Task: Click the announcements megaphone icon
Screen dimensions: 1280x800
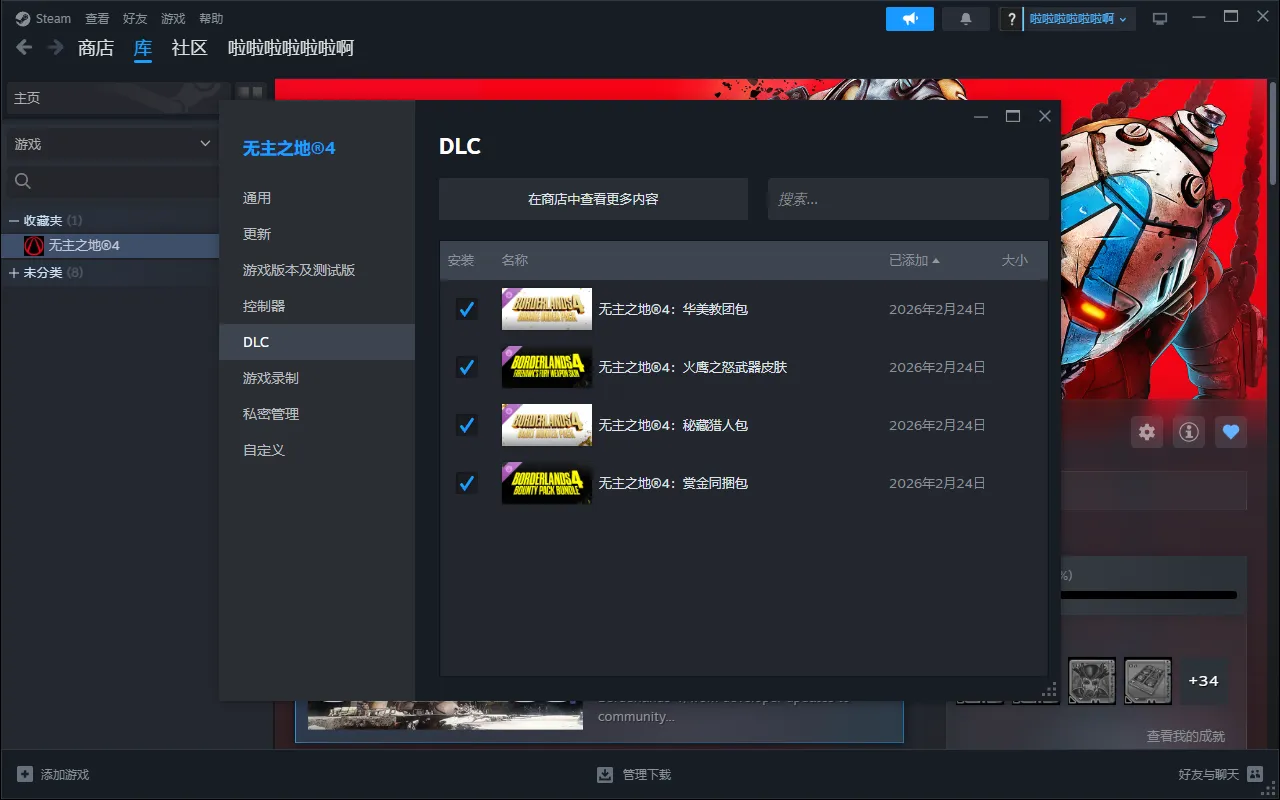Action: (909, 19)
